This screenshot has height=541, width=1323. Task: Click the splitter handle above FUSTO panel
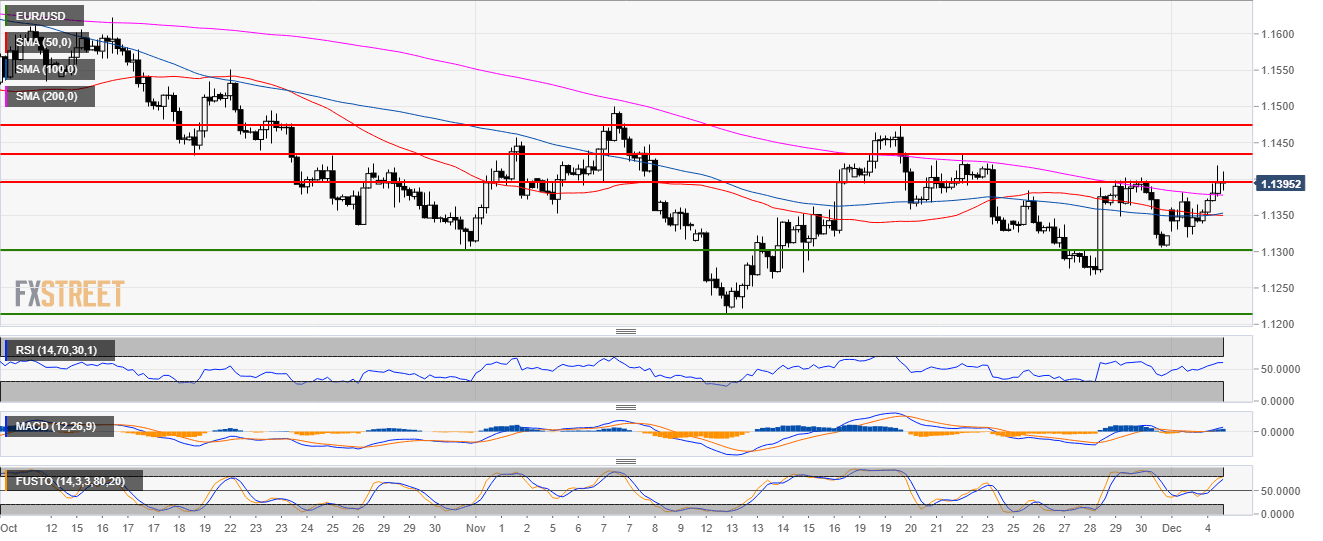625,461
